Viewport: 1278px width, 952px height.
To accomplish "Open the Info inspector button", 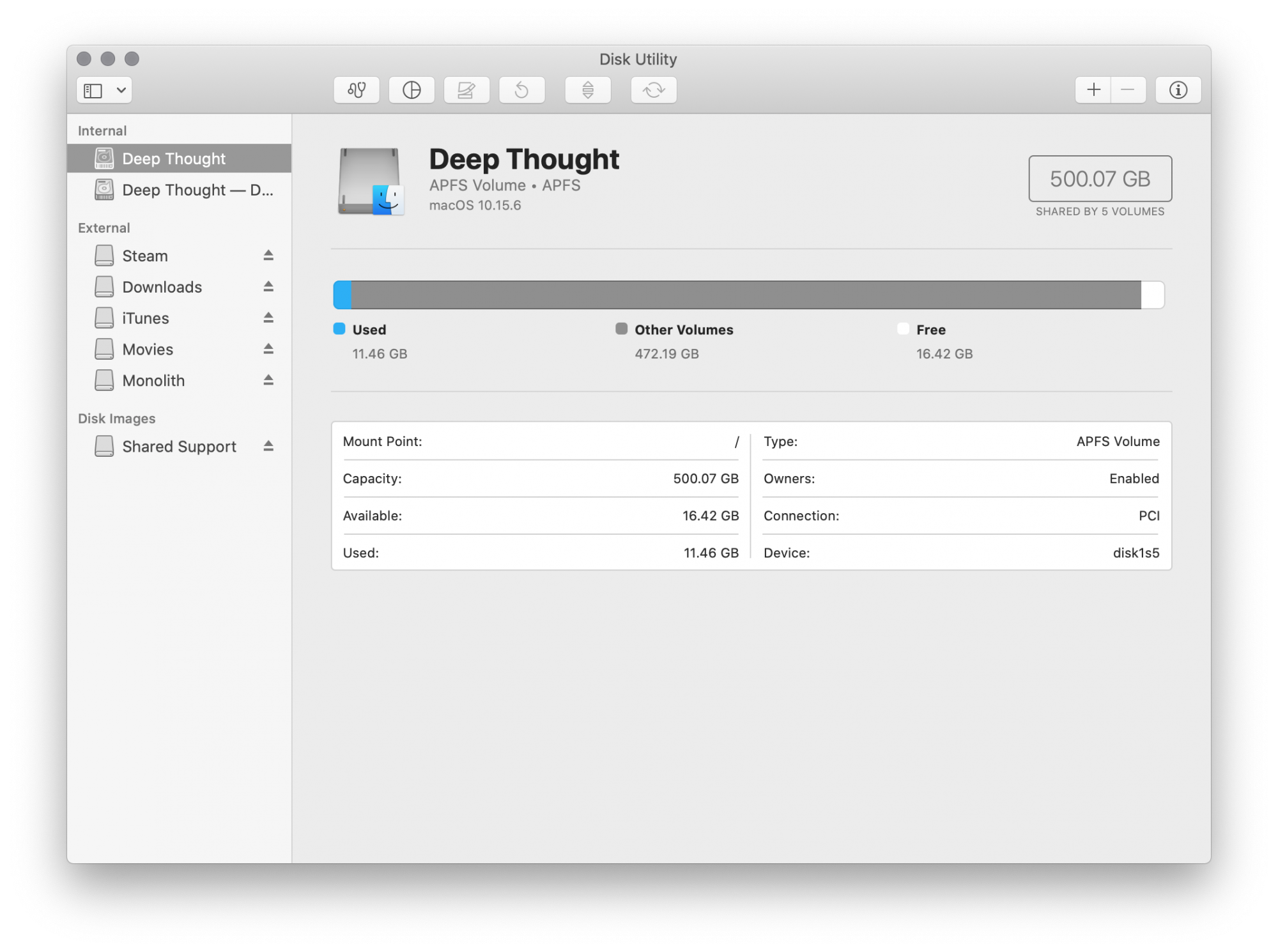I will pos(1178,90).
